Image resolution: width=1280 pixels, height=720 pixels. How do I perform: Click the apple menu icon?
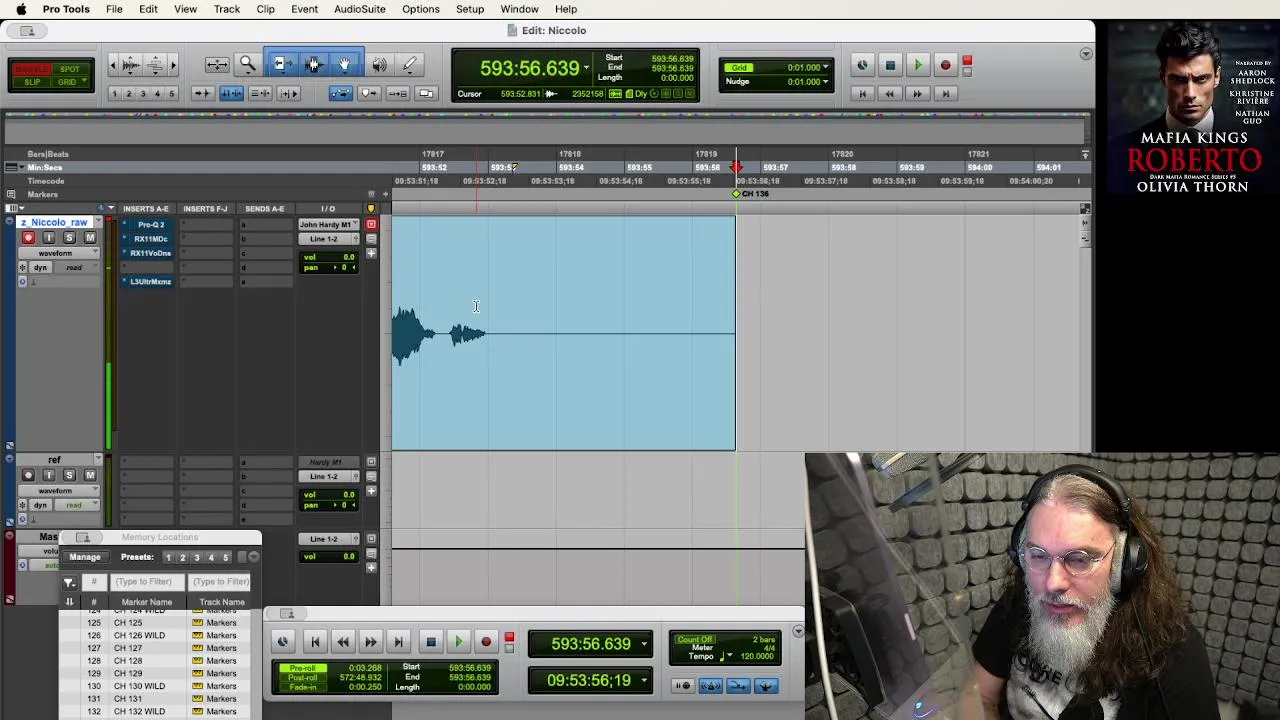[x=20, y=9]
